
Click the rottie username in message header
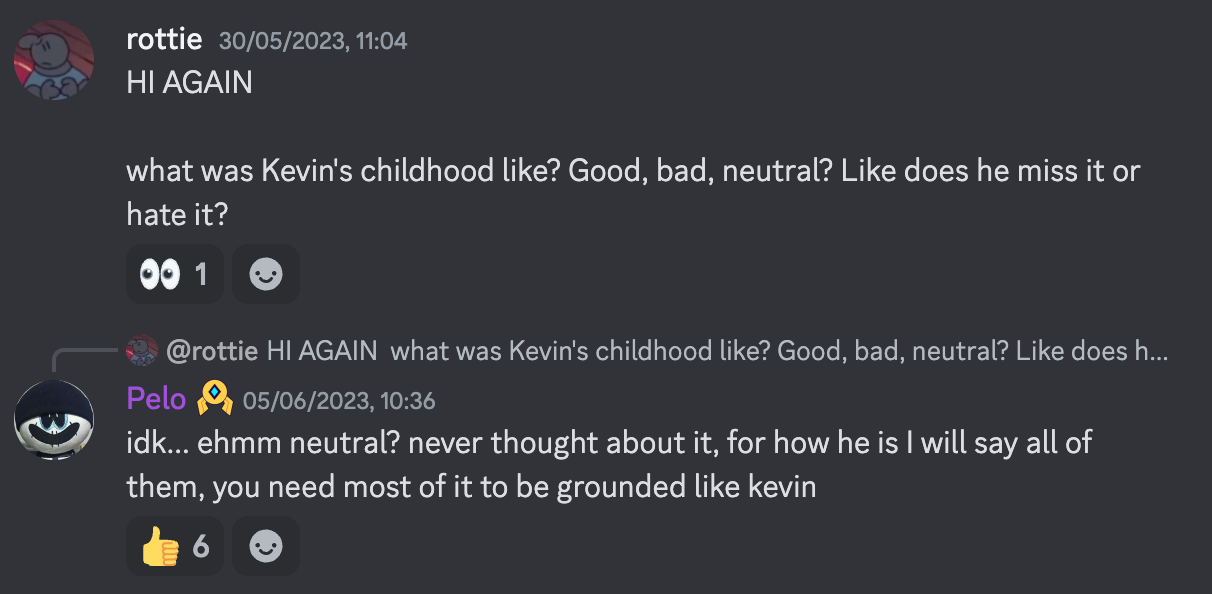[x=164, y=40]
